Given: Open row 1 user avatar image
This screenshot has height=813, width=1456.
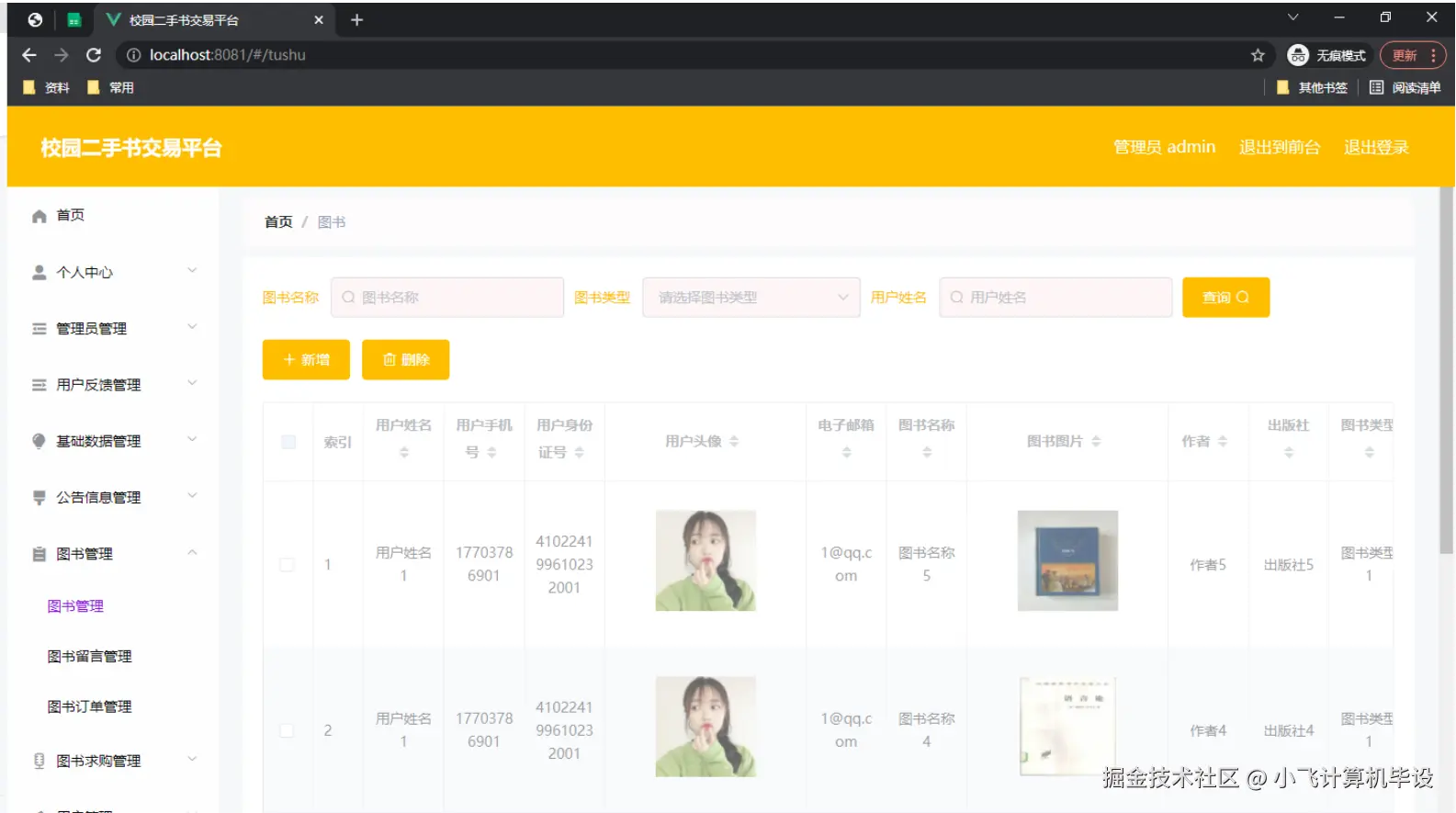Looking at the screenshot, I should coord(705,560).
